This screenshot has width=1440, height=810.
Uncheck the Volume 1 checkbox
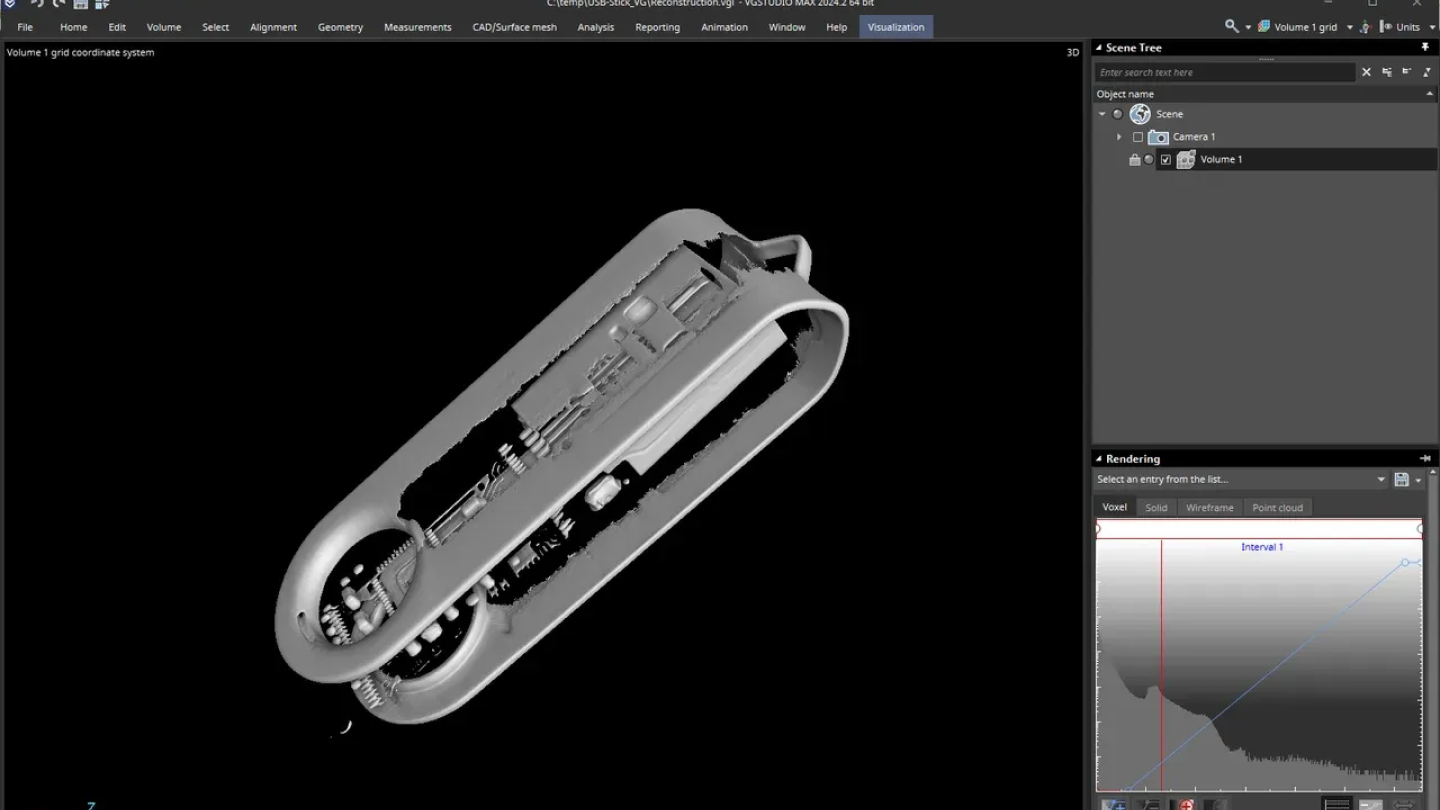pyautogui.click(x=1165, y=159)
